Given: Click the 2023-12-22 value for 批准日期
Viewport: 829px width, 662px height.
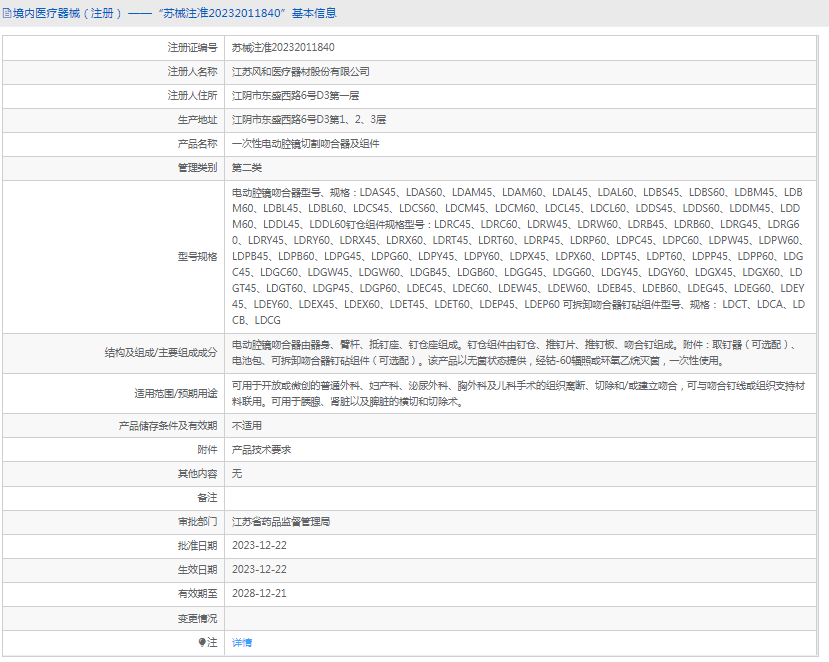Looking at the screenshot, I should click(259, 546).
